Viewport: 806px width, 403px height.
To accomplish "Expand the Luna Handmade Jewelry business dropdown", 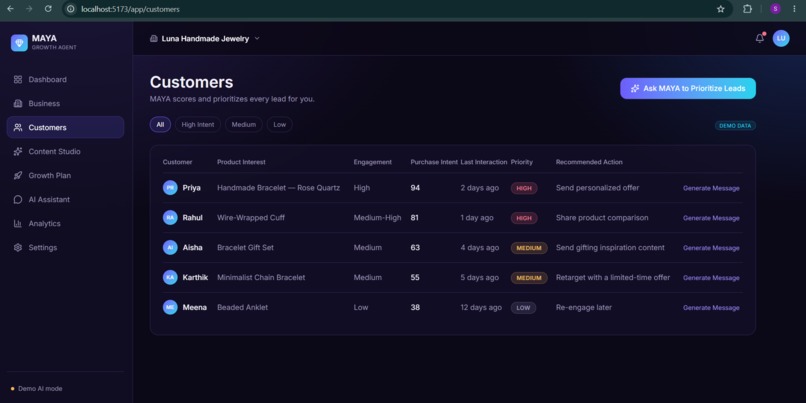I will coord(205,39).
